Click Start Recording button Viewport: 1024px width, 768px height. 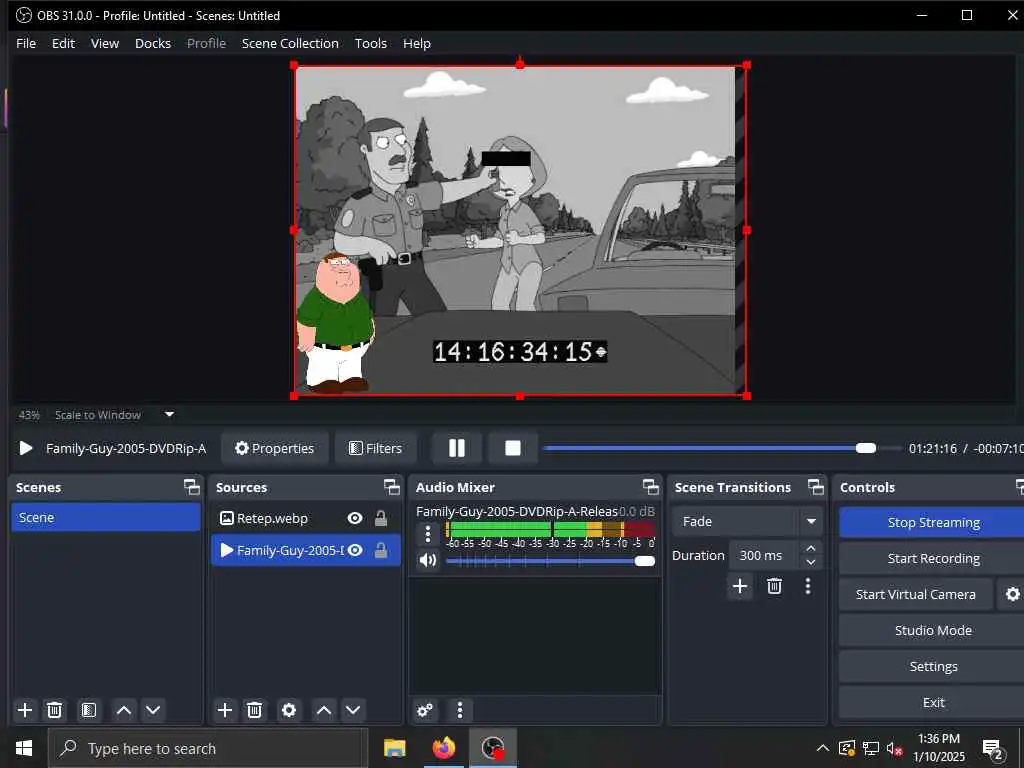point(933,558)
